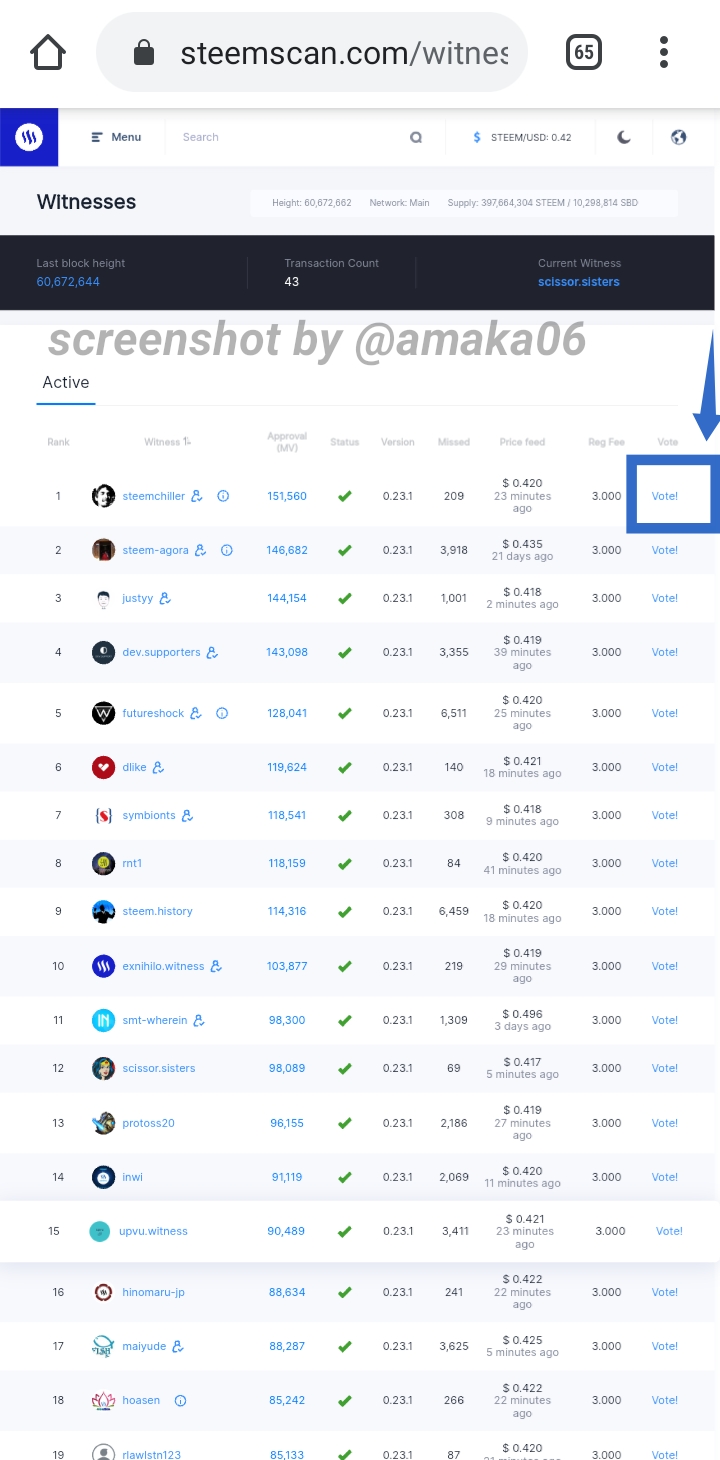Open scissor.sisters in the rank 12 row

coord(159,1068)
